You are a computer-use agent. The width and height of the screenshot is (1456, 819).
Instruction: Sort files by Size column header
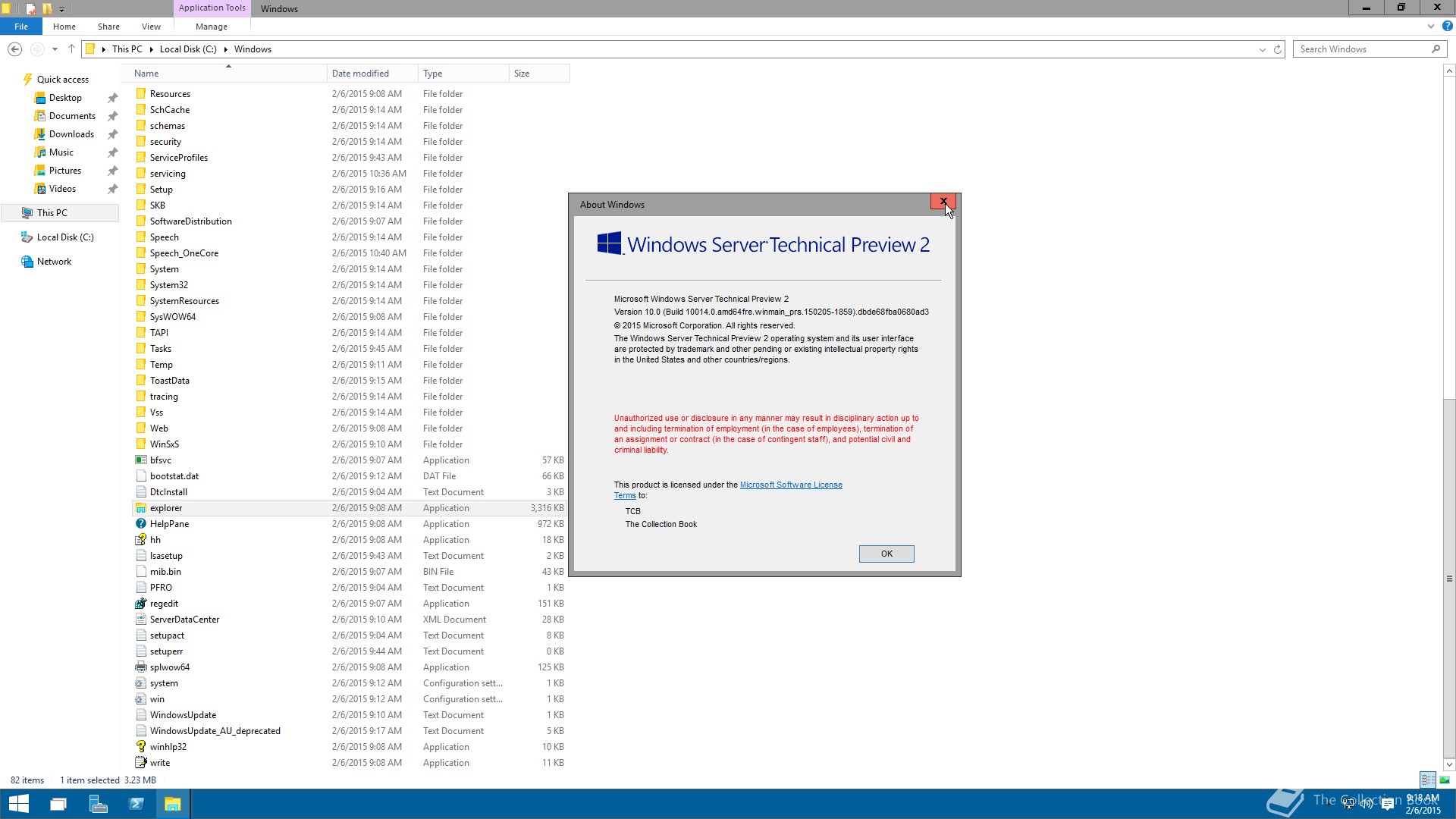[539, 74]
